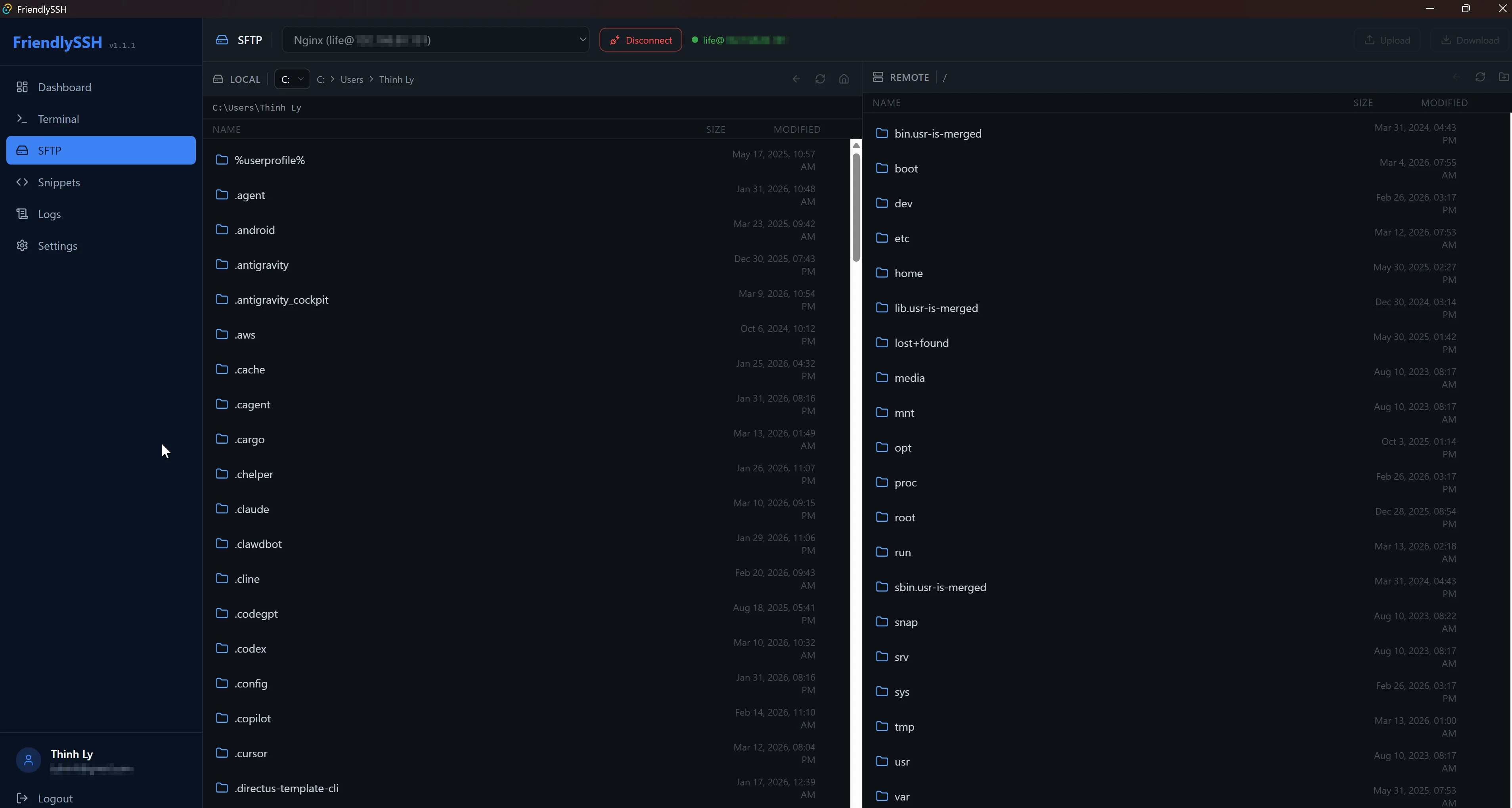Screen dimensions: 1512x808
Task: Open the Dashboard page from sidebar
Action: pos(101,87)
